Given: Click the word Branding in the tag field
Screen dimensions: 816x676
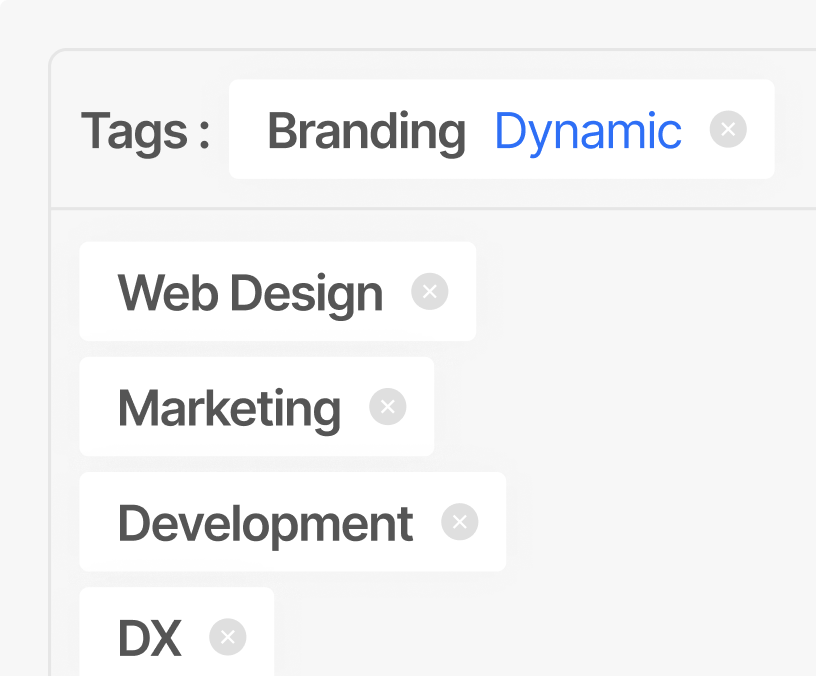Looking at the screenshot, I should (x=366, y=131).
